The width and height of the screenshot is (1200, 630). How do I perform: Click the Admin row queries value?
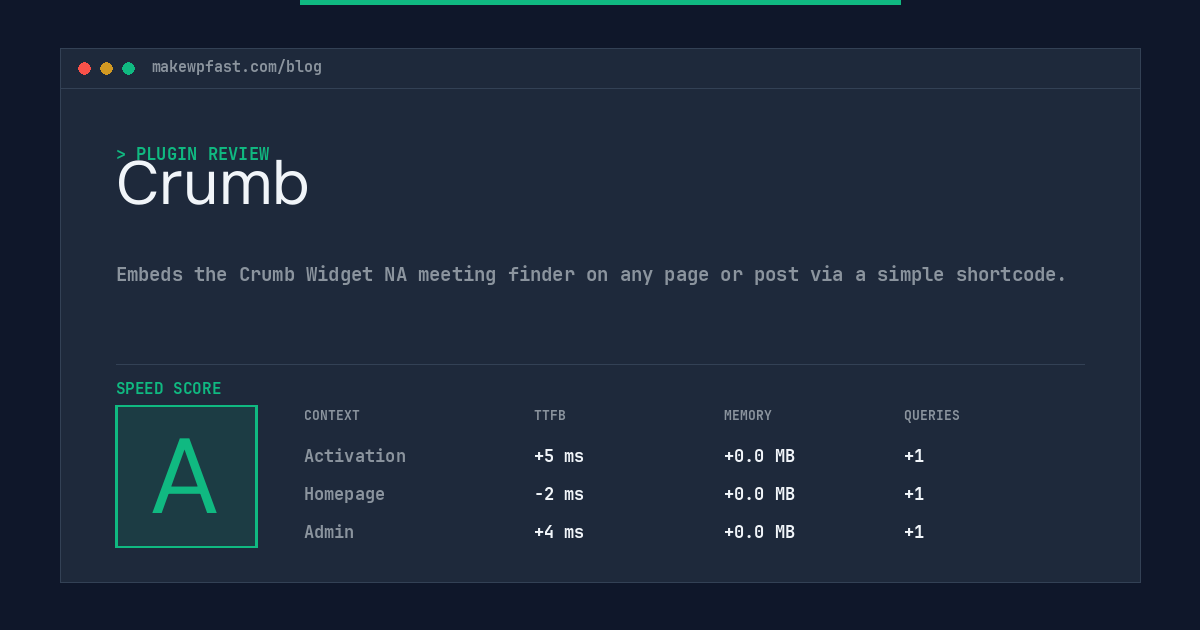tap(914, 532)
